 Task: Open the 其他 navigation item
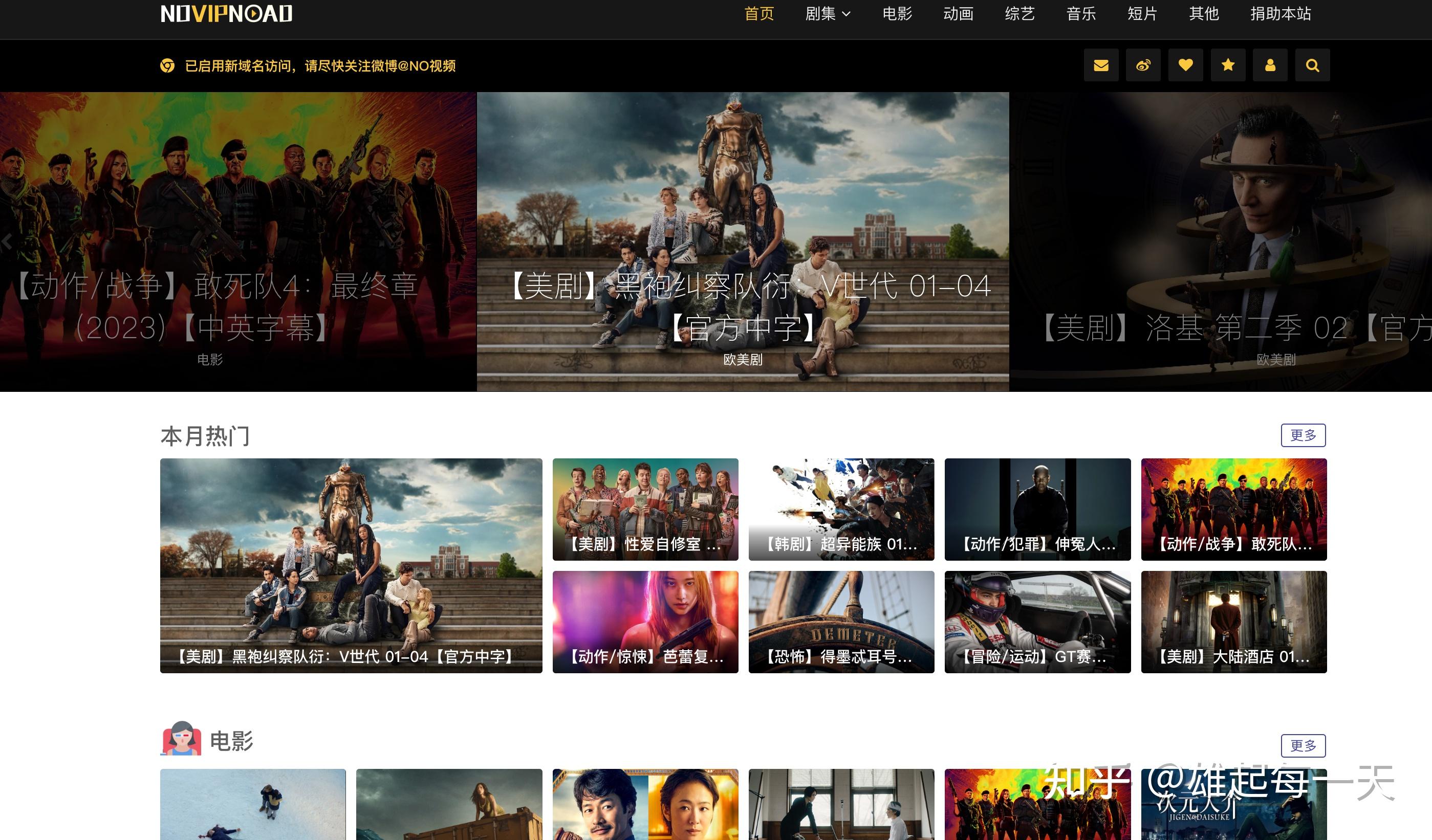point(1204,14)
